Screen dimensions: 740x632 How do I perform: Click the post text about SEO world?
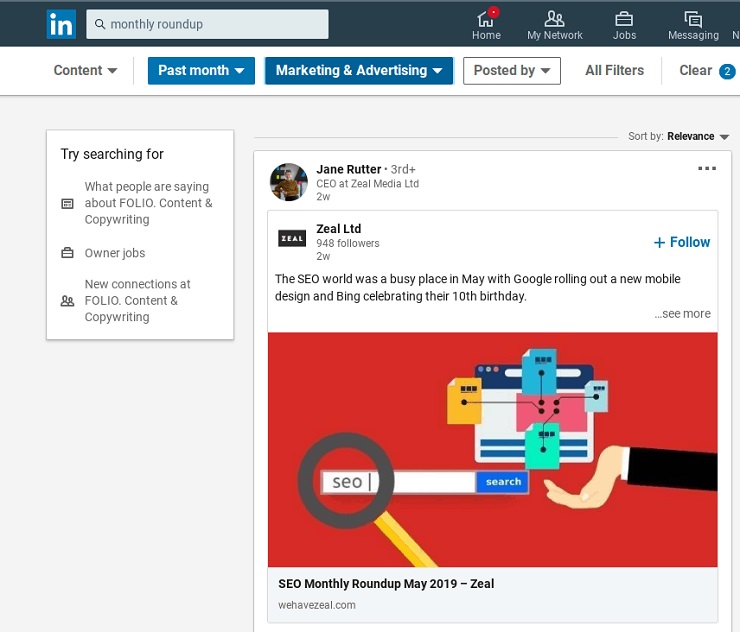point(478,287)
